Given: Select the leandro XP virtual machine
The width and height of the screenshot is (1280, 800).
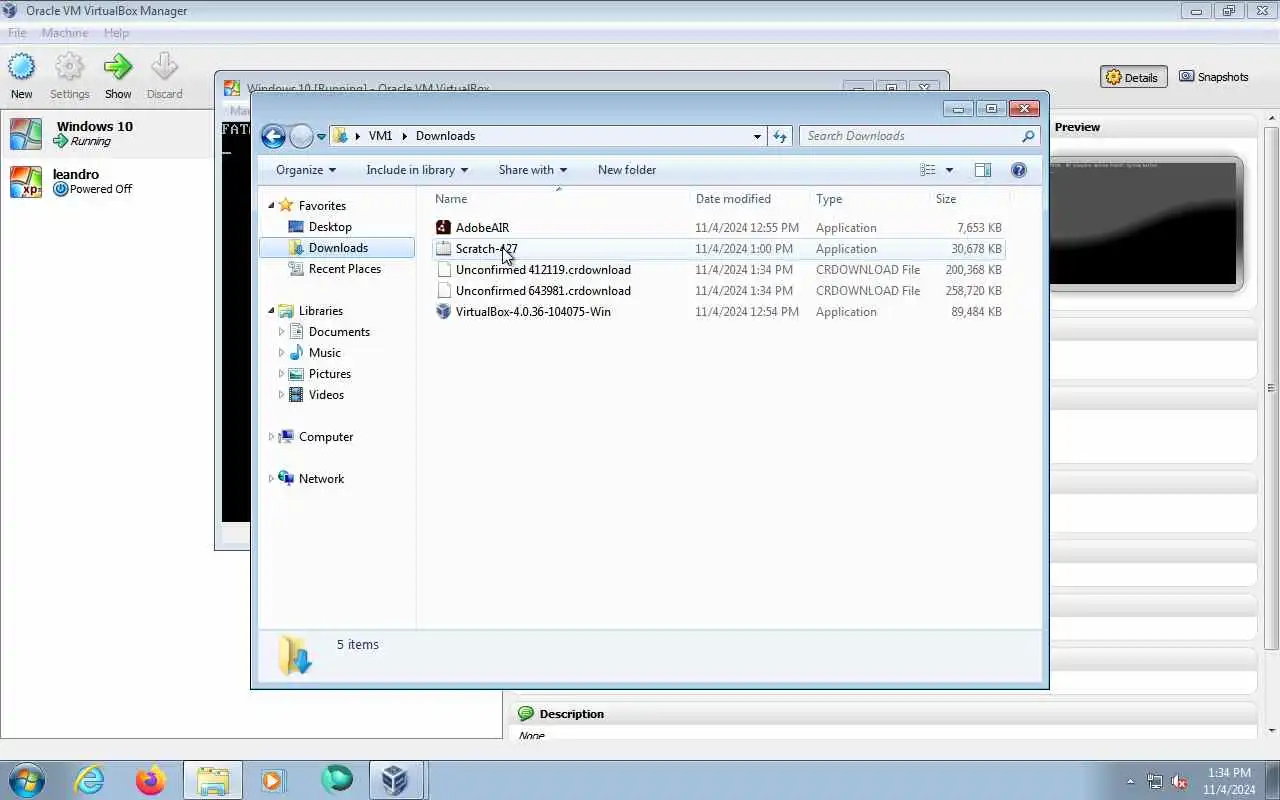Looking at the screenshot, I should coord(108,181).
